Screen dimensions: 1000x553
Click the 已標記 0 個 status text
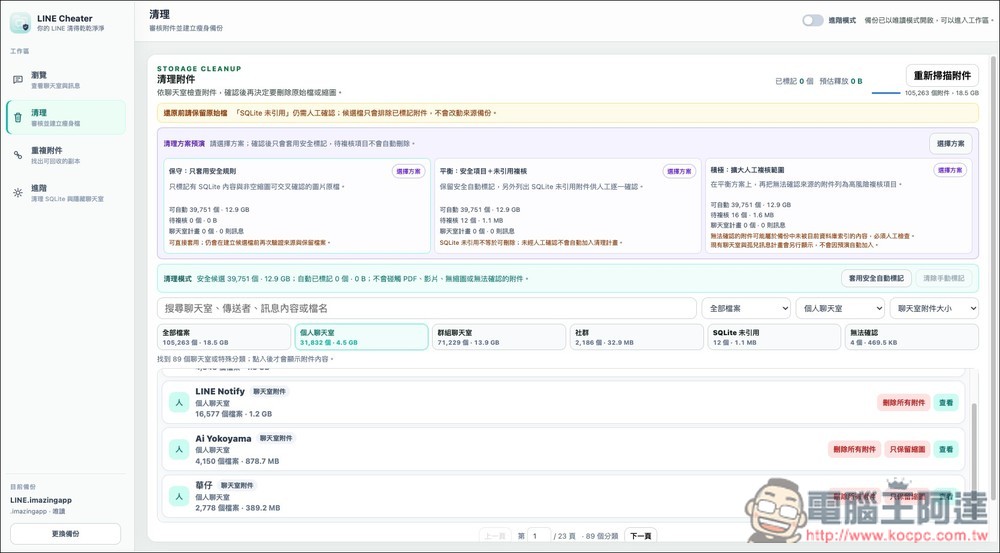pyautogui.click(x=794, y=81)
